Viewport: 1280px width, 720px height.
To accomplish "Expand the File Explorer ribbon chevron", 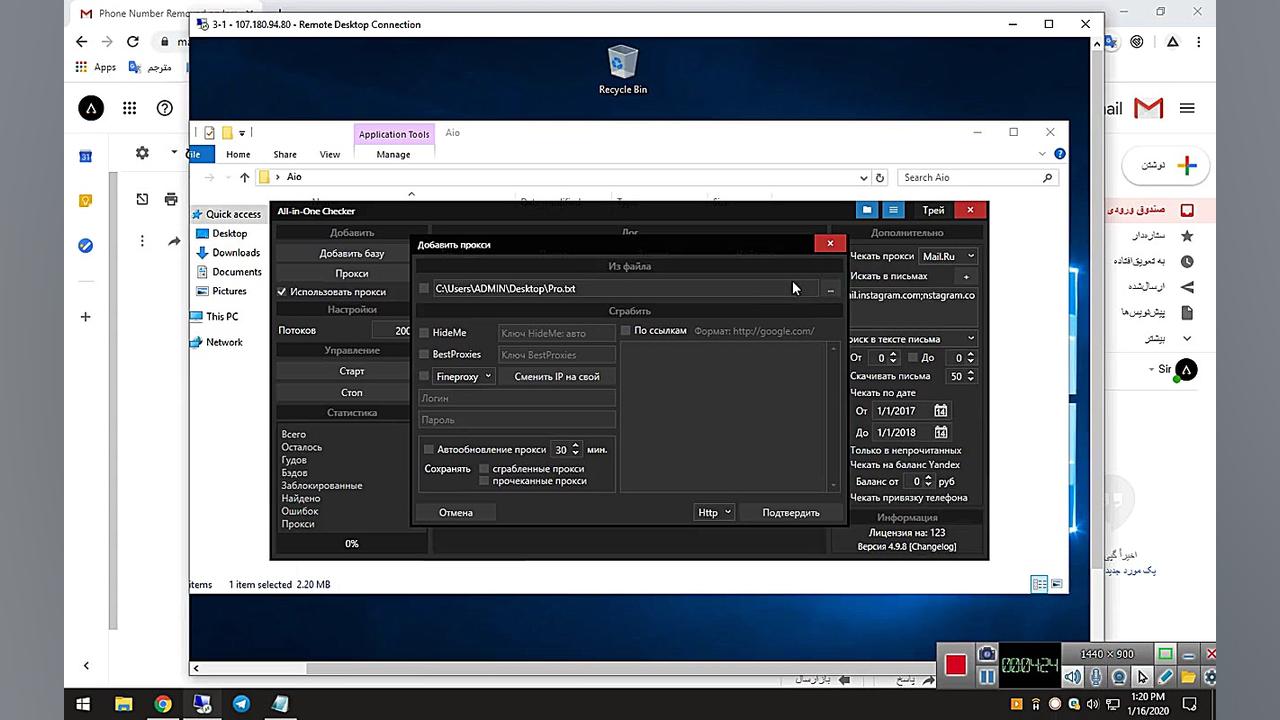I will [x=1043, y=154].
